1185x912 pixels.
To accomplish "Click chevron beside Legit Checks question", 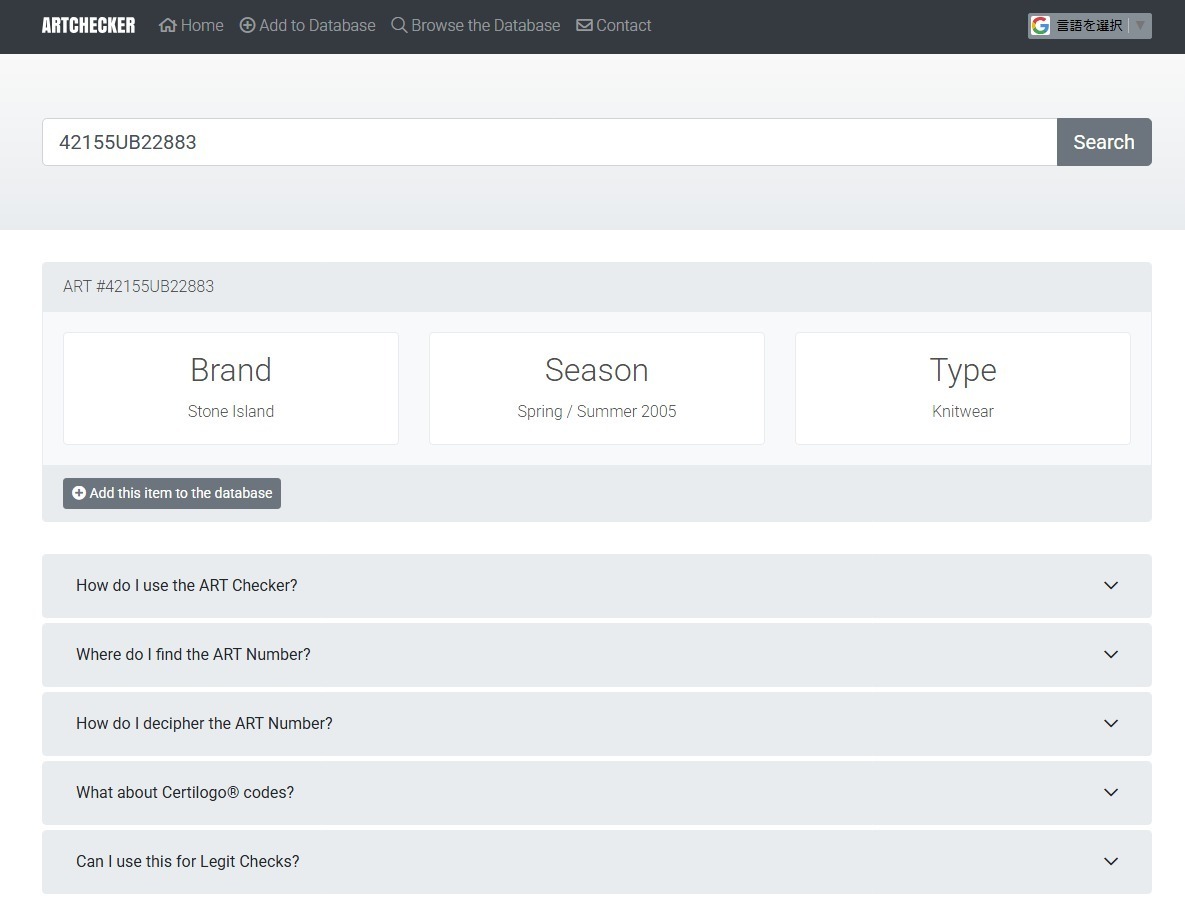I will click(x=1110, y=862).
